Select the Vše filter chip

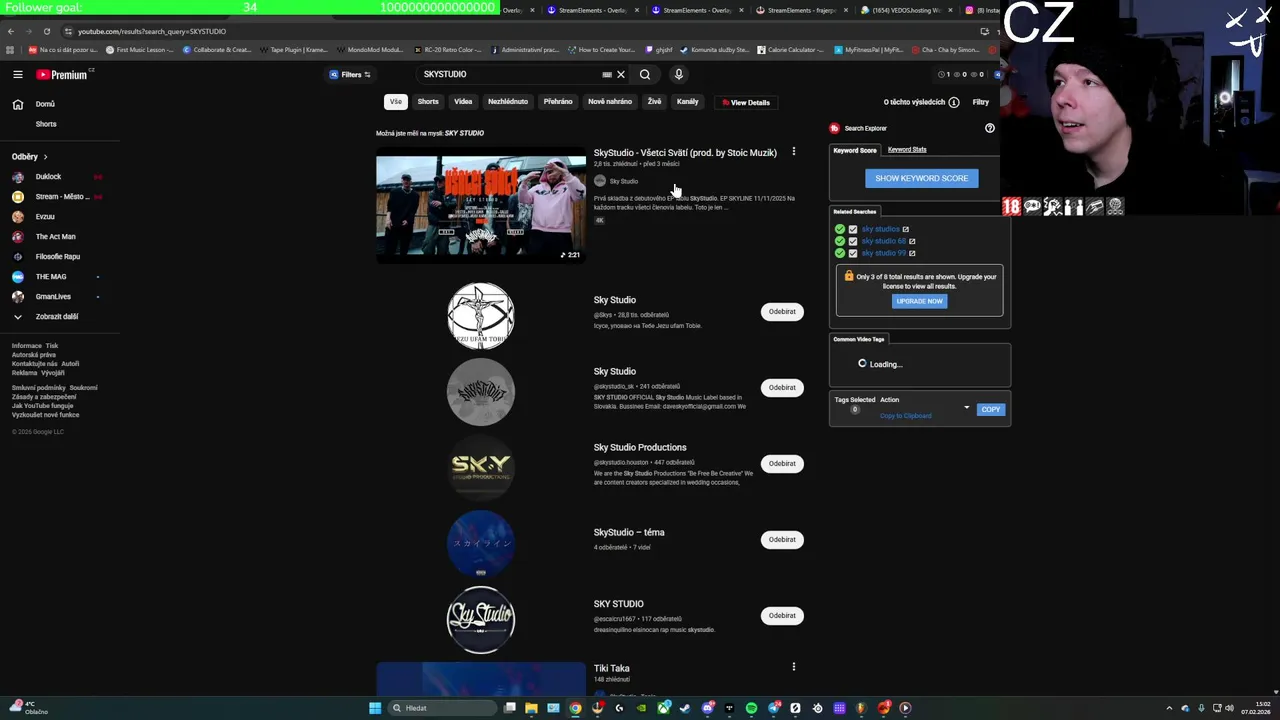pos(396,102)
